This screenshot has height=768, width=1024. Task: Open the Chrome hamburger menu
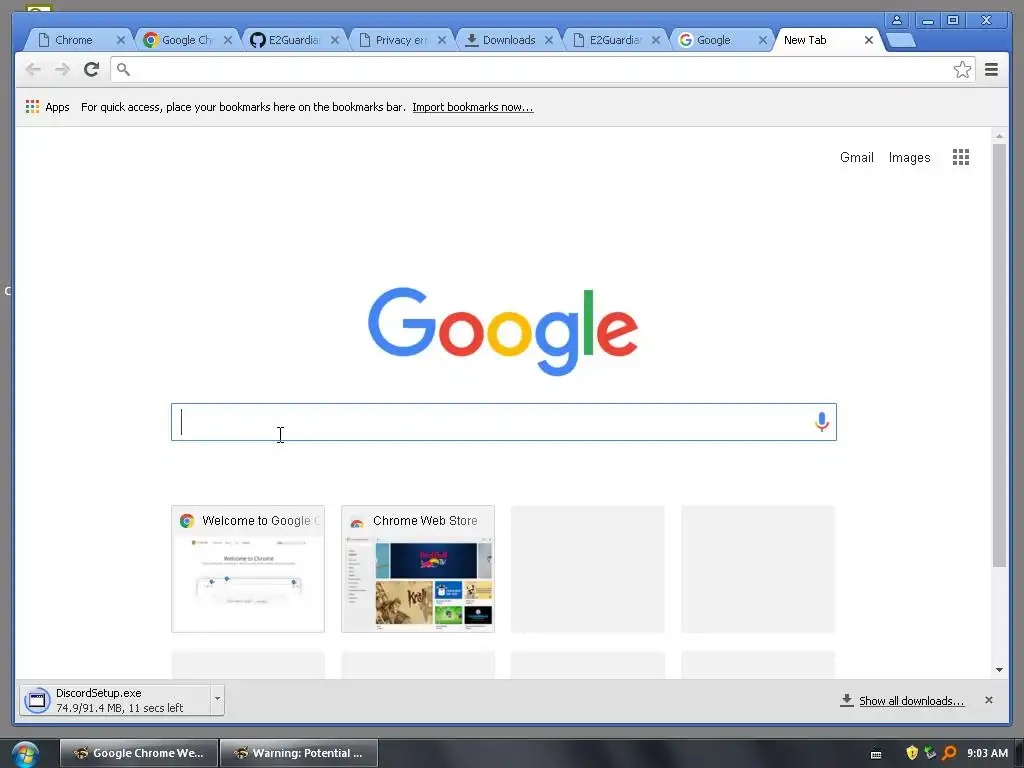point(991,69)
